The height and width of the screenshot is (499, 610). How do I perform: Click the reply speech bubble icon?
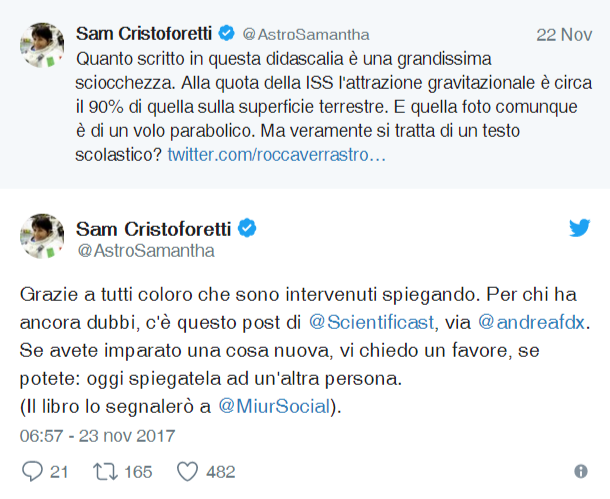pos(31,471)
